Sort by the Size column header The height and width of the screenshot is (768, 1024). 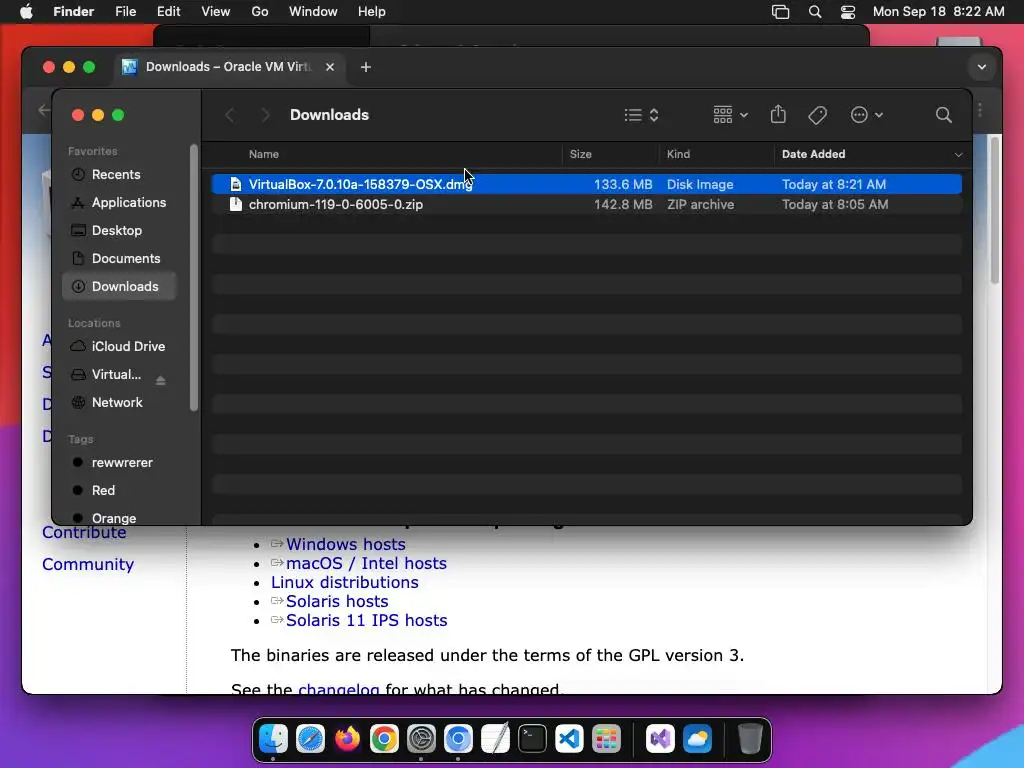pyautogui.click(x=581, y=155)
